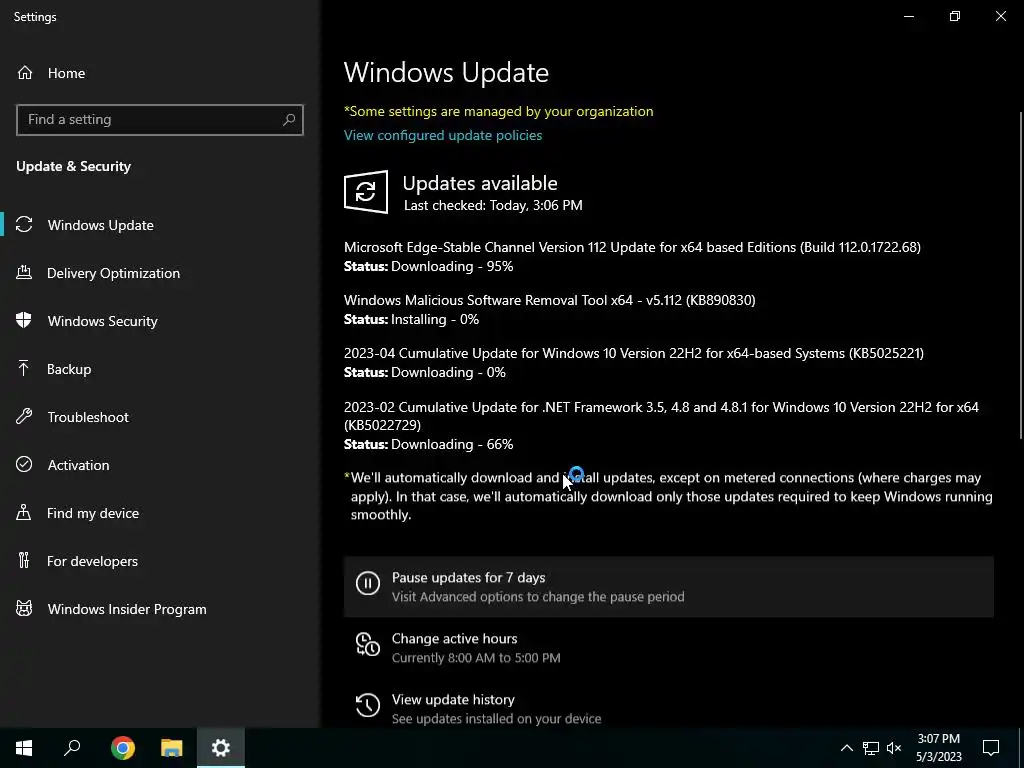Open the Windows Start menu

click(x=24, y=748)
